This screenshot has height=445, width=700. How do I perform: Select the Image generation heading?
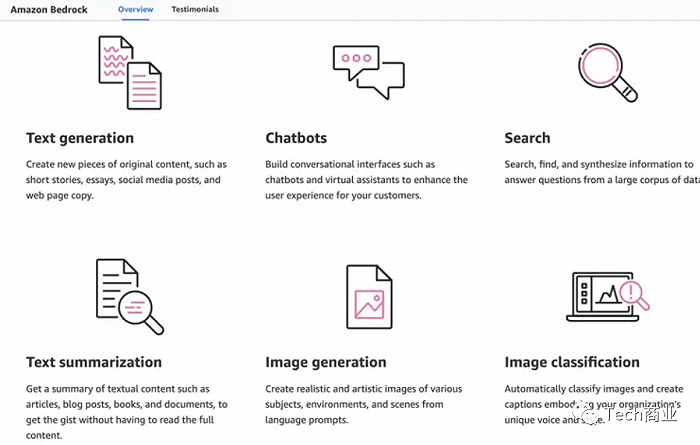tap(325, 362)
